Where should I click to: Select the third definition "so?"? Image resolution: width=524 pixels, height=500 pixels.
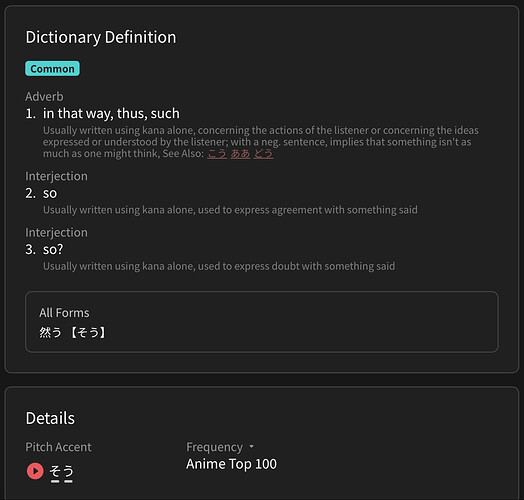click(x=53, y=249)
